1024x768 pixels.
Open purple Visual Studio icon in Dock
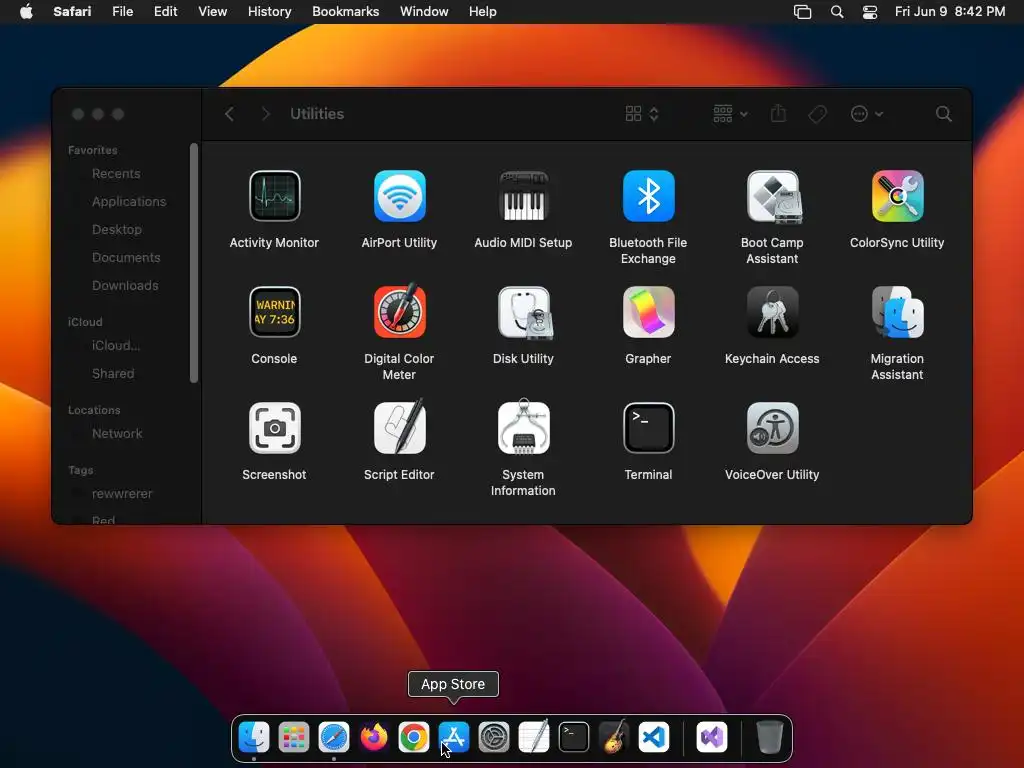(x=712, y=737)
